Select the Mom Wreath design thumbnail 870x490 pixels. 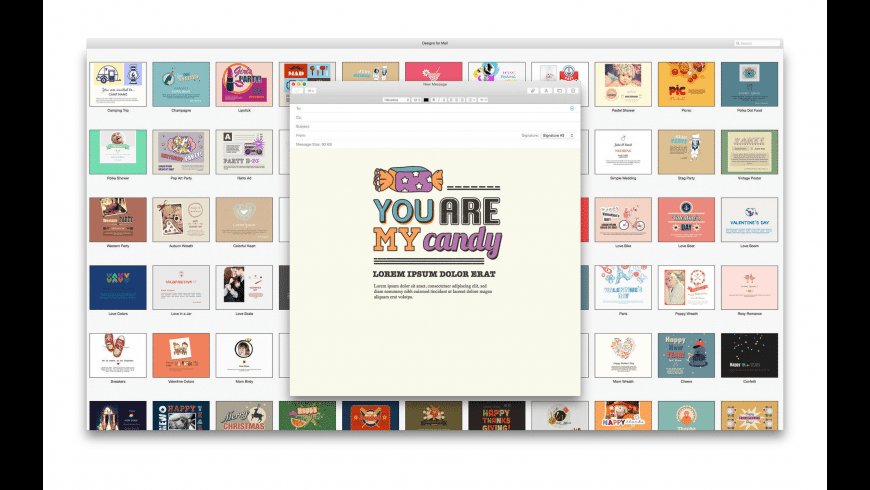(623, 355)
